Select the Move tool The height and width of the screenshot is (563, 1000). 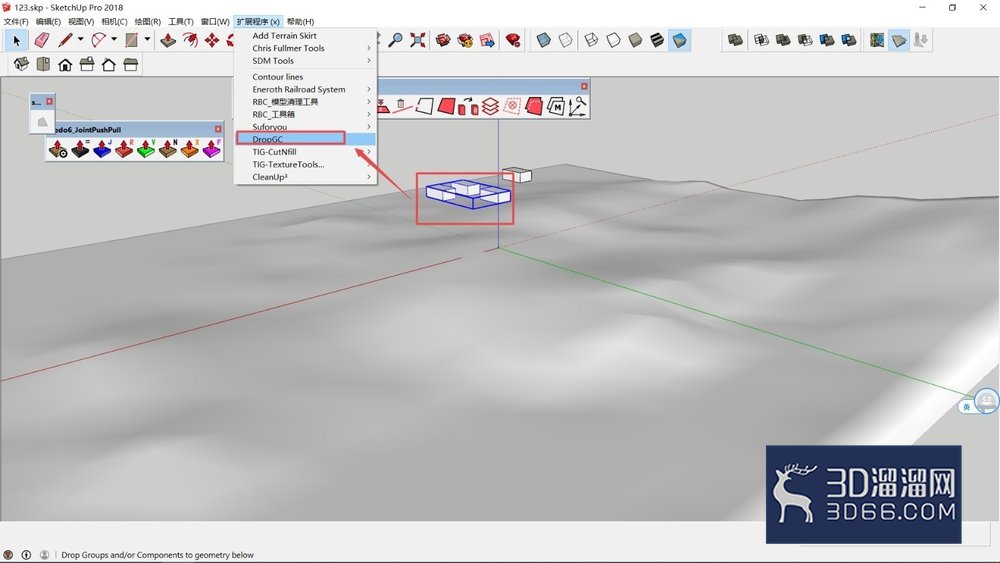[212, 40]
